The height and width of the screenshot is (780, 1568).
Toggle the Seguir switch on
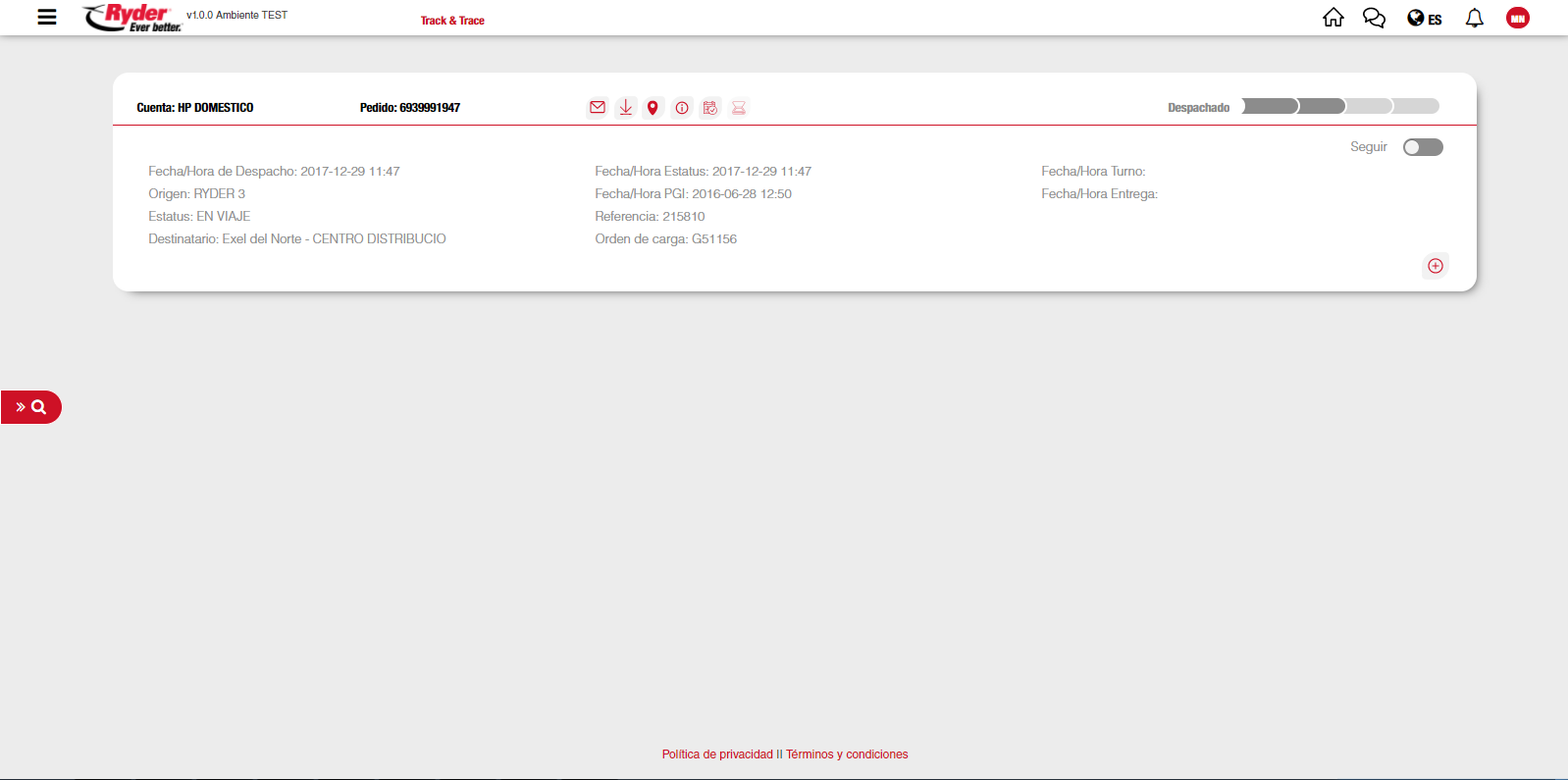(x=1422, y=147)
